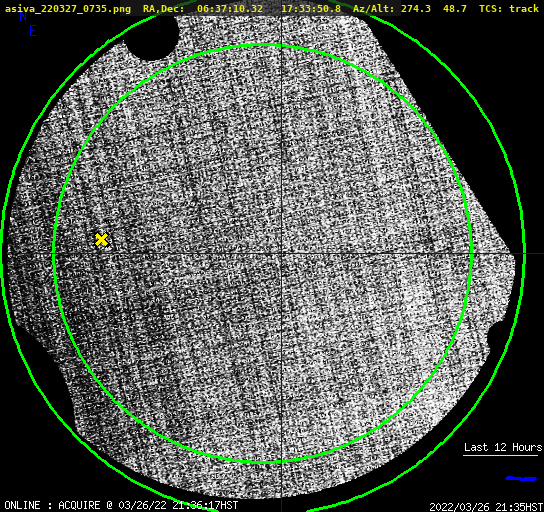Image resolution: width=544 pixels, height=512 pixels.
Task: Click the RA,Dec: label in header
Action: pyautogui.click(x=164, y=8)
